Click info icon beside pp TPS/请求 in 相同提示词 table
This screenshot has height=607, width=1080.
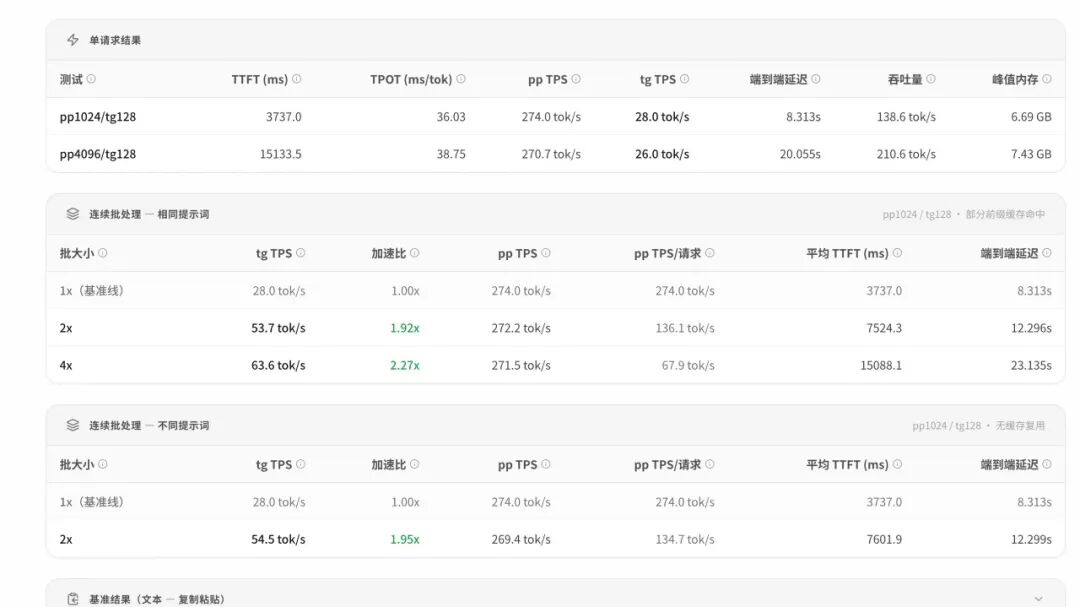[709, 253]
